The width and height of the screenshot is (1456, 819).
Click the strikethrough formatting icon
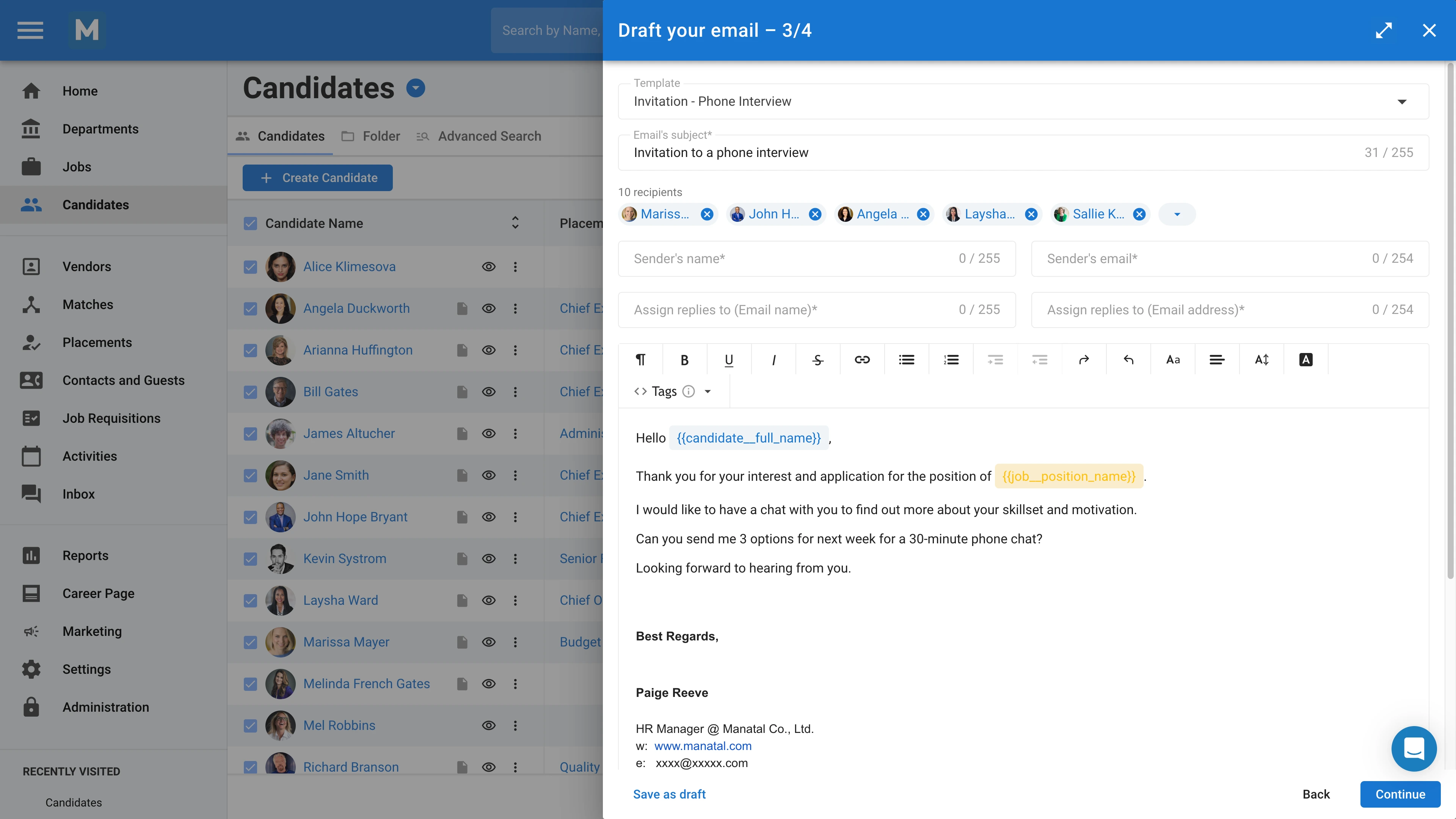tap(817, 359)
